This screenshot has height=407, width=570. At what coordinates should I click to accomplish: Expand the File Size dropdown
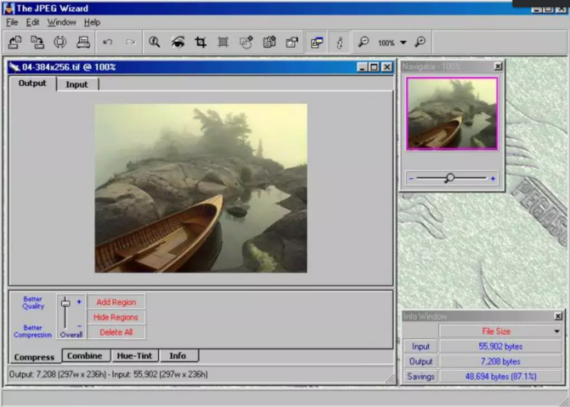coord(557,331)
